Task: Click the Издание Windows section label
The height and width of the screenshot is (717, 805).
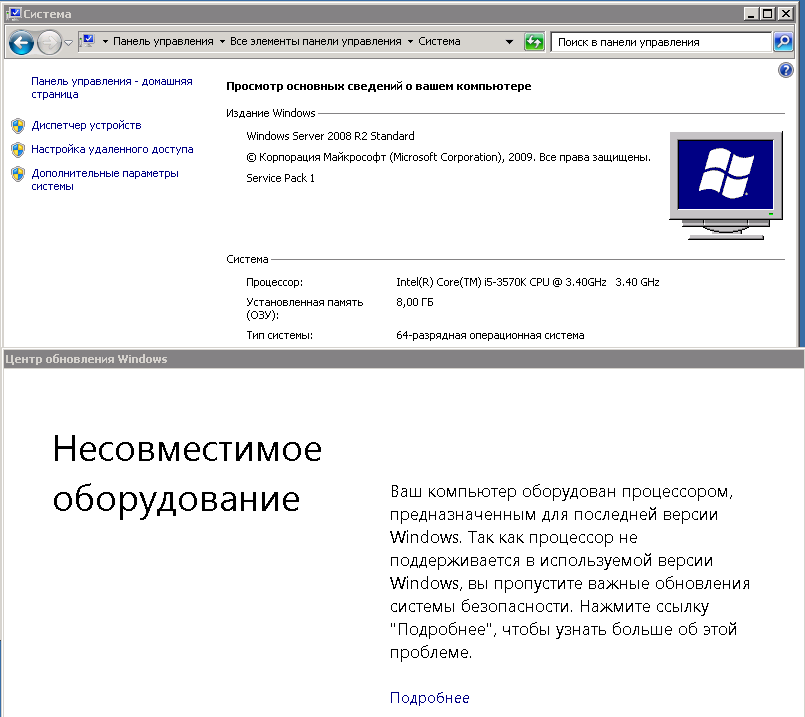Action: [x=271, y=113]
